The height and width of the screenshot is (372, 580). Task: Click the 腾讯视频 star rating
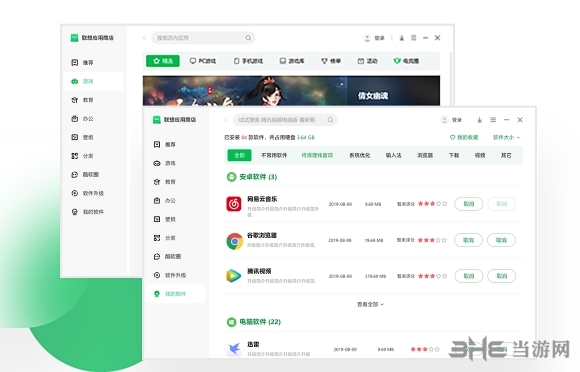pyautogui.click(x=432, y=276)
